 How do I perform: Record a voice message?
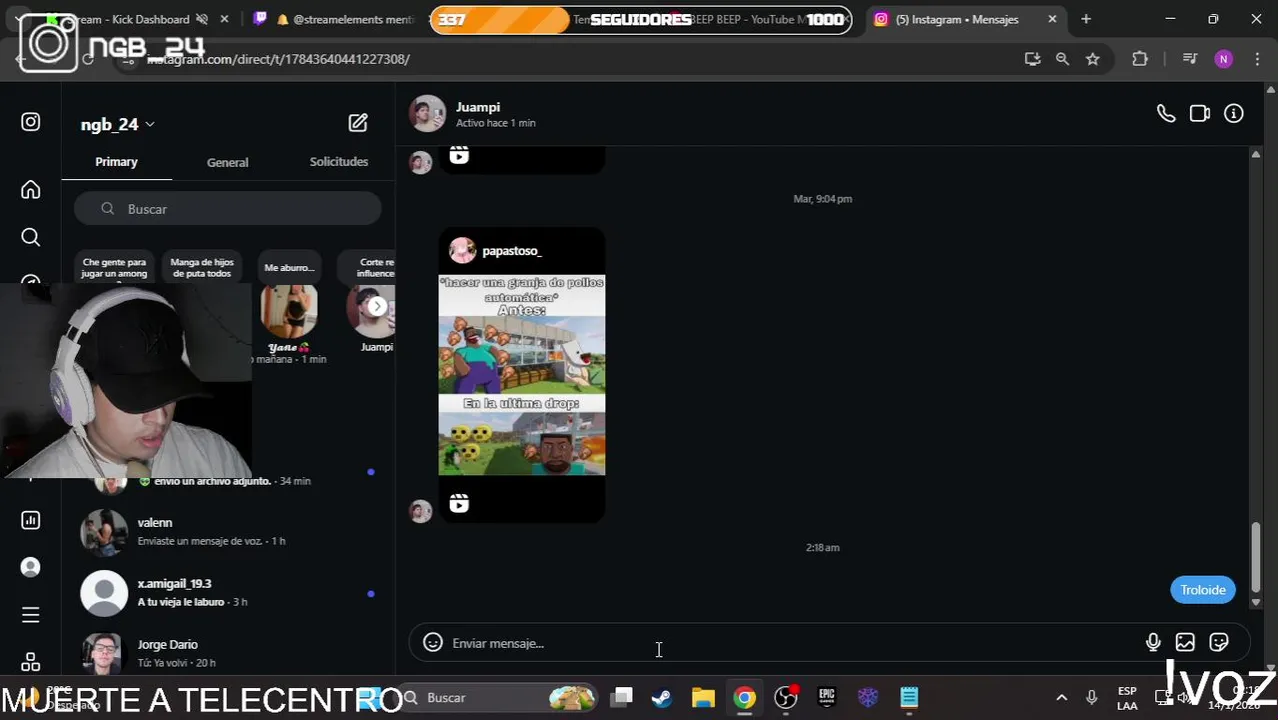click(1153, 643)
